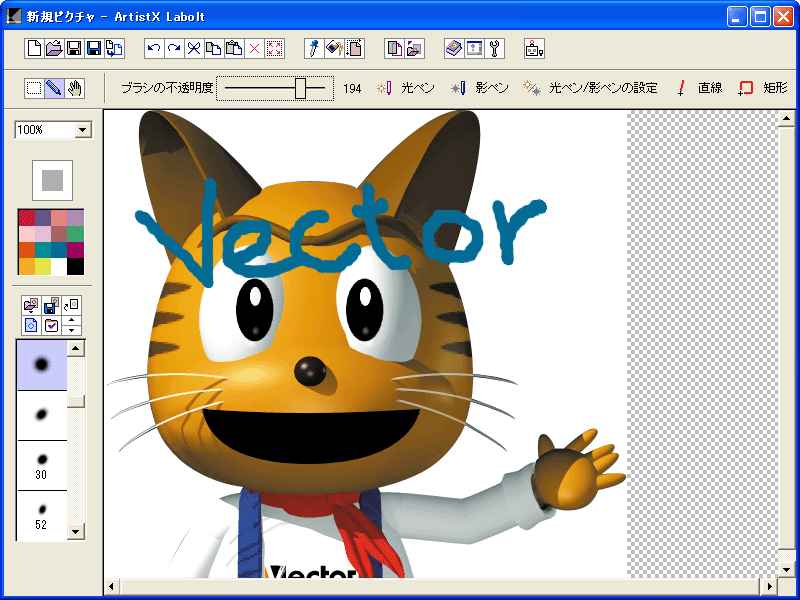
Task: Click the folder with purple arrow icon
Action: (414, 48)
